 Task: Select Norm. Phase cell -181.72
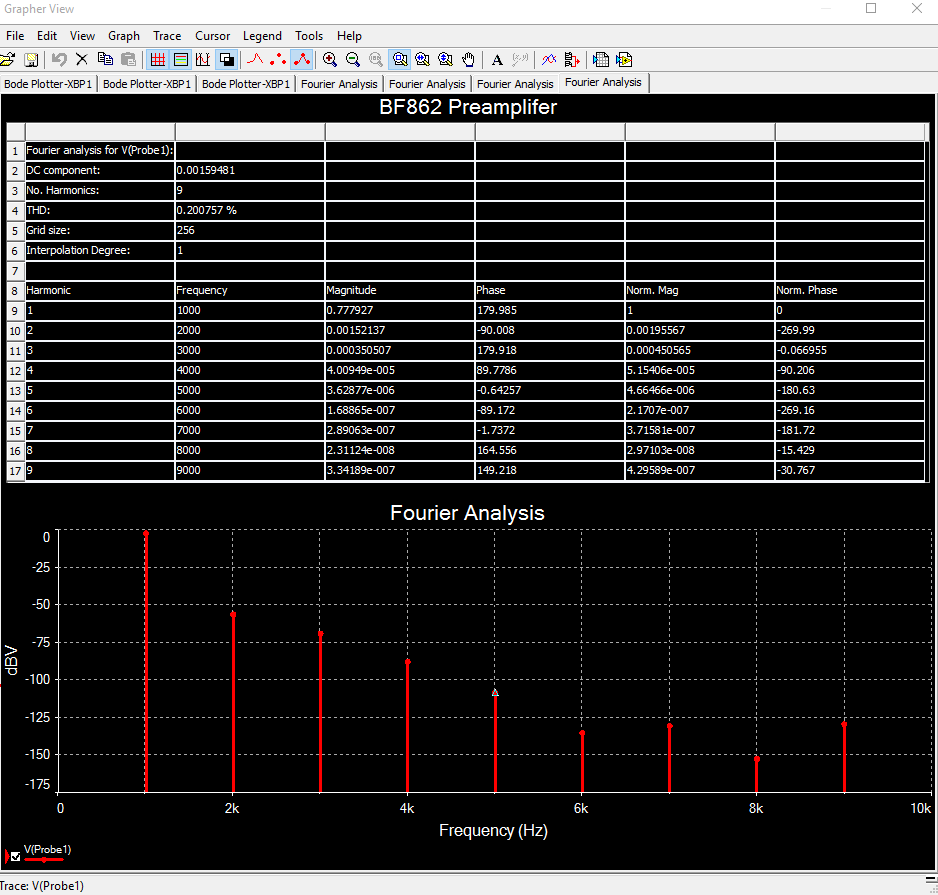click(849, 430)
